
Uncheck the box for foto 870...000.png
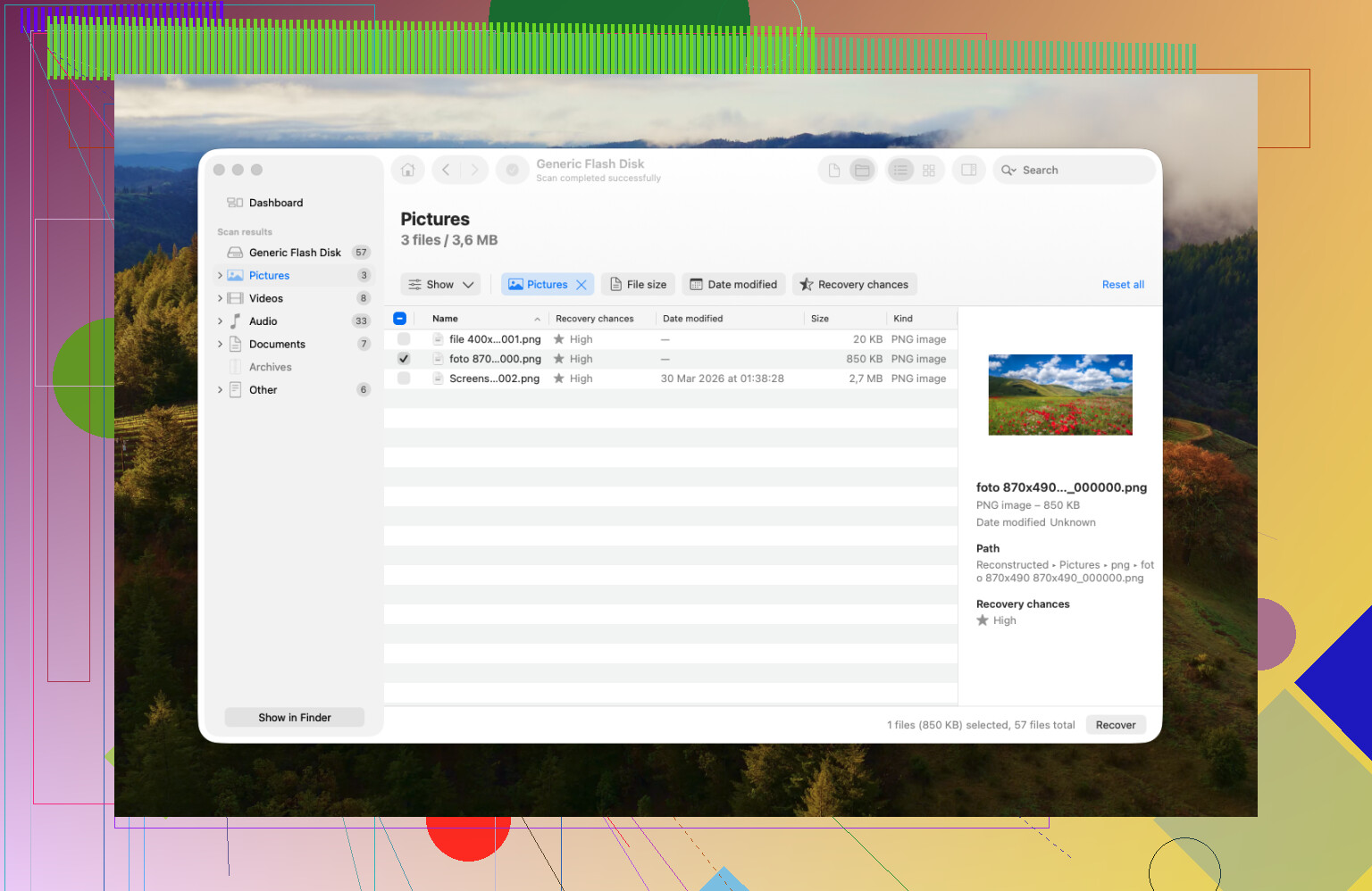[404, 359]
